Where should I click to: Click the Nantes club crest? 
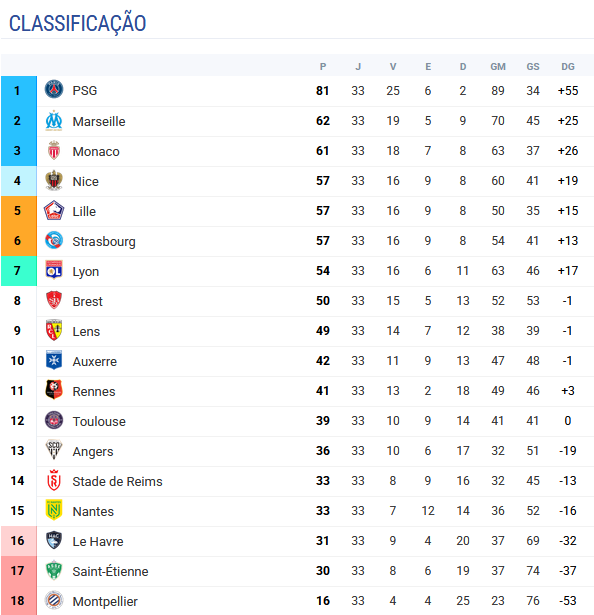coord(54,511)
